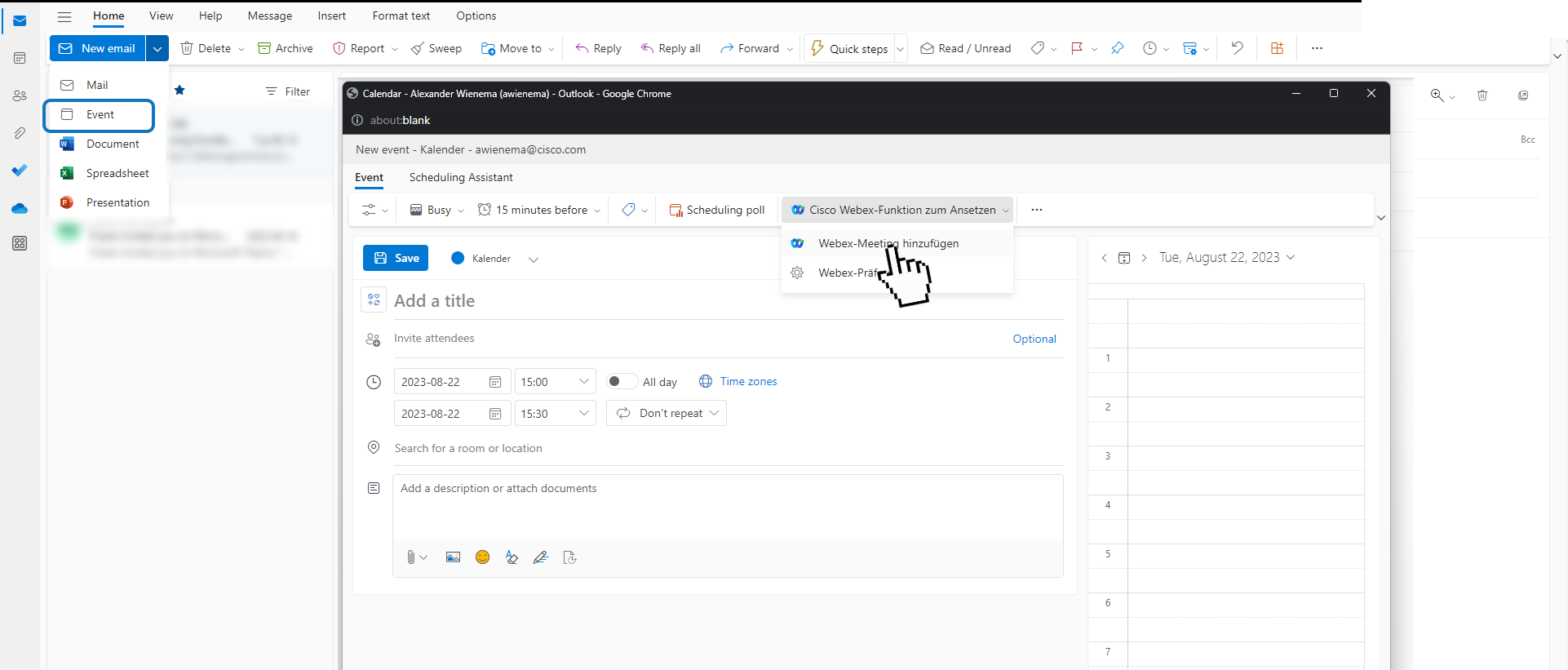Go to the previous day in day view
This screenshot has width=1568, height=670.
click(x=1104, y=258)
